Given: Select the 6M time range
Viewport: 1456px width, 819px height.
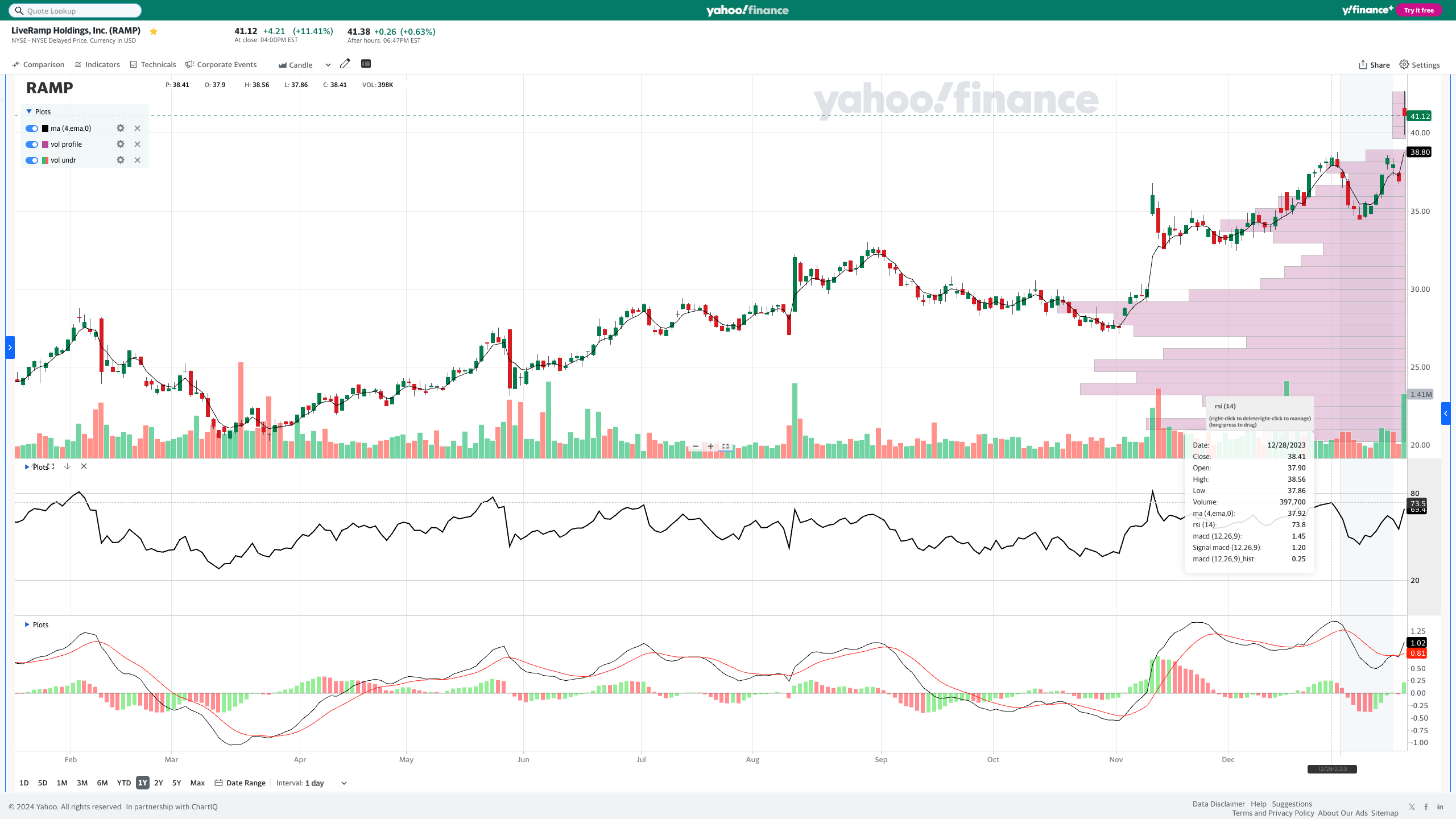Looking at the screenshot, I should (x=102, y=783).
